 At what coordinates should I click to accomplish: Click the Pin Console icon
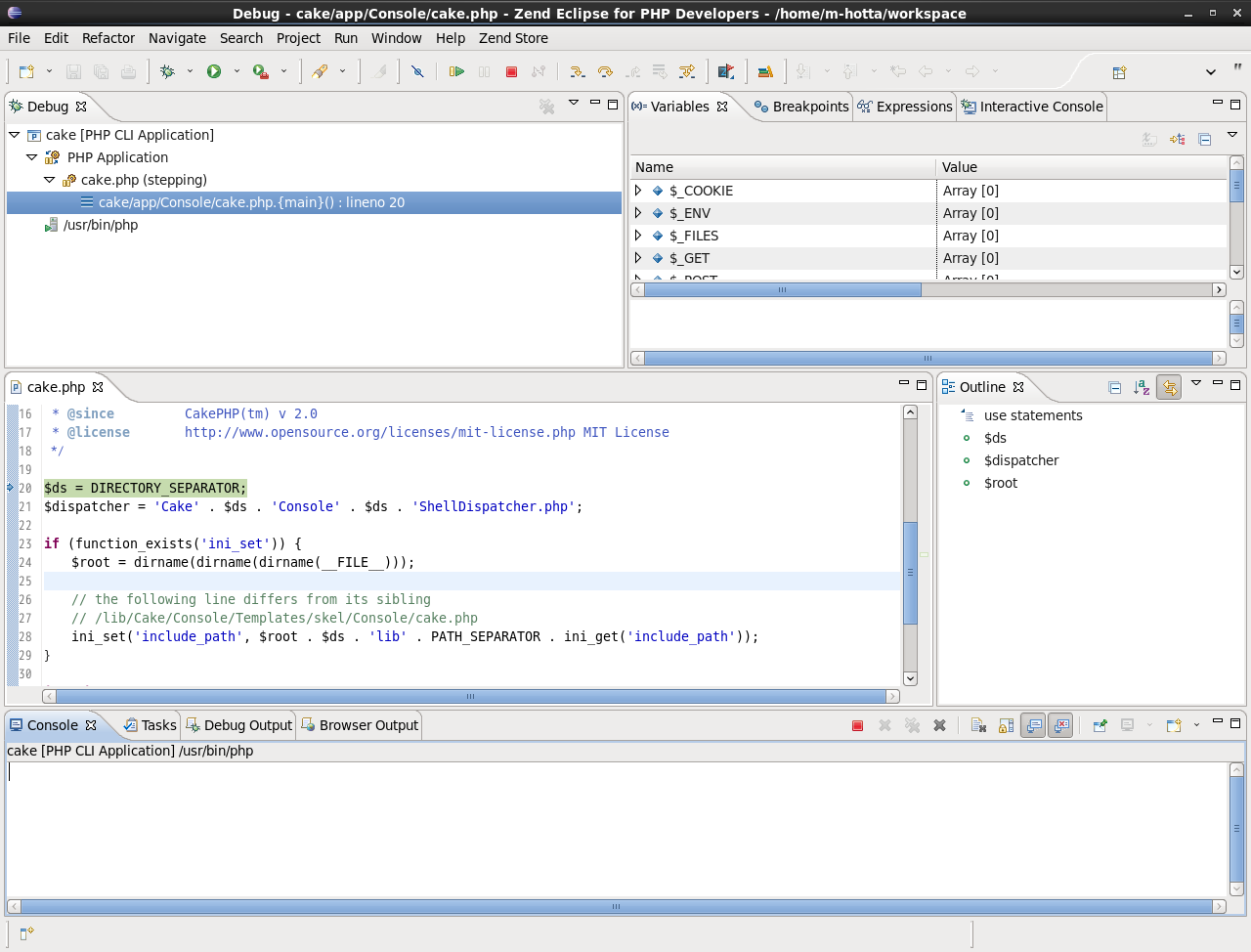[1100, 725]
